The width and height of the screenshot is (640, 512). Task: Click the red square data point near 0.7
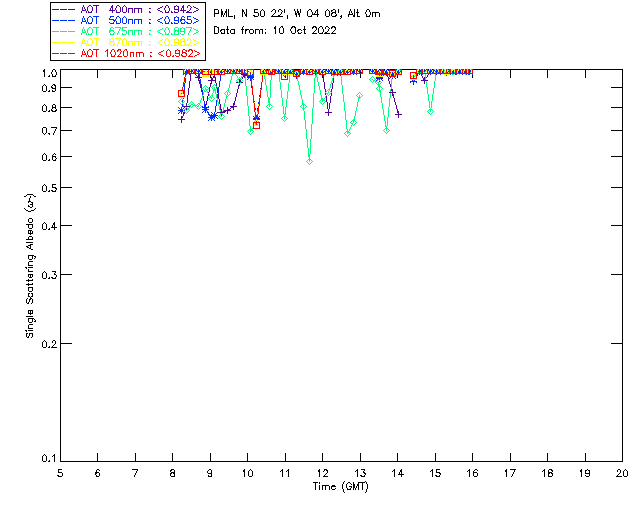256,125
